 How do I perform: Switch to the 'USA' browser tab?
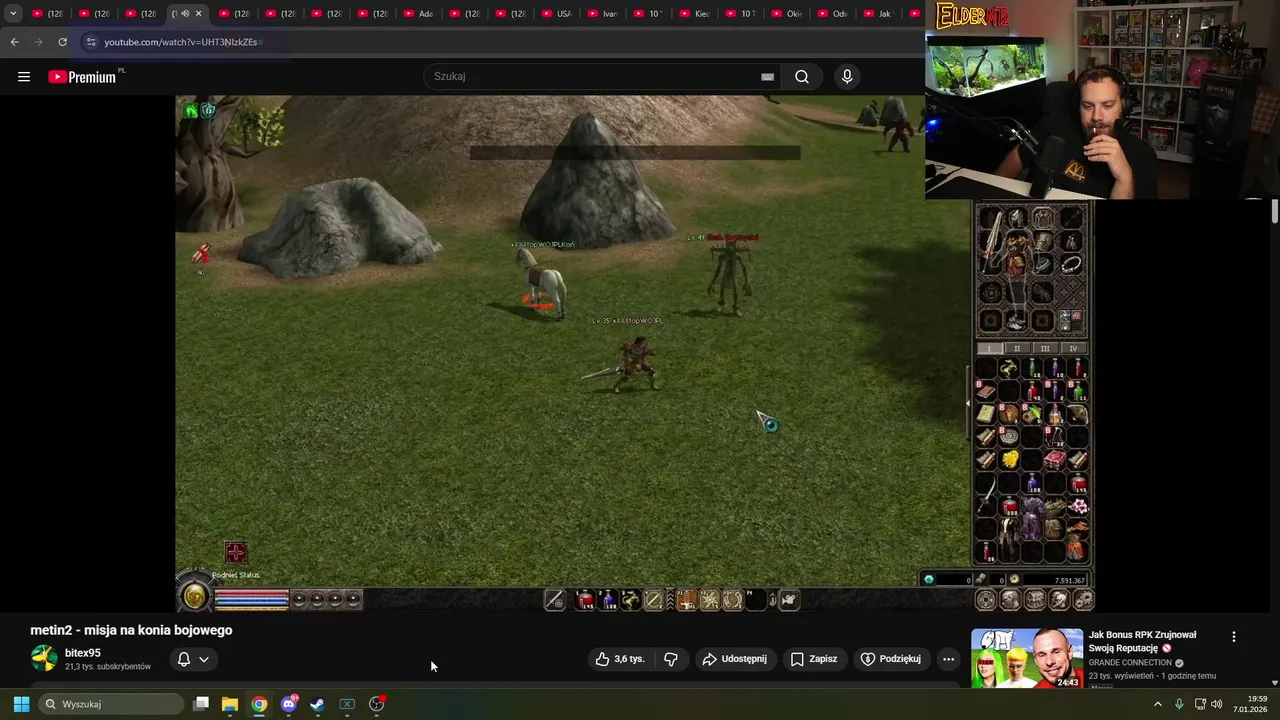click(555, 14)
